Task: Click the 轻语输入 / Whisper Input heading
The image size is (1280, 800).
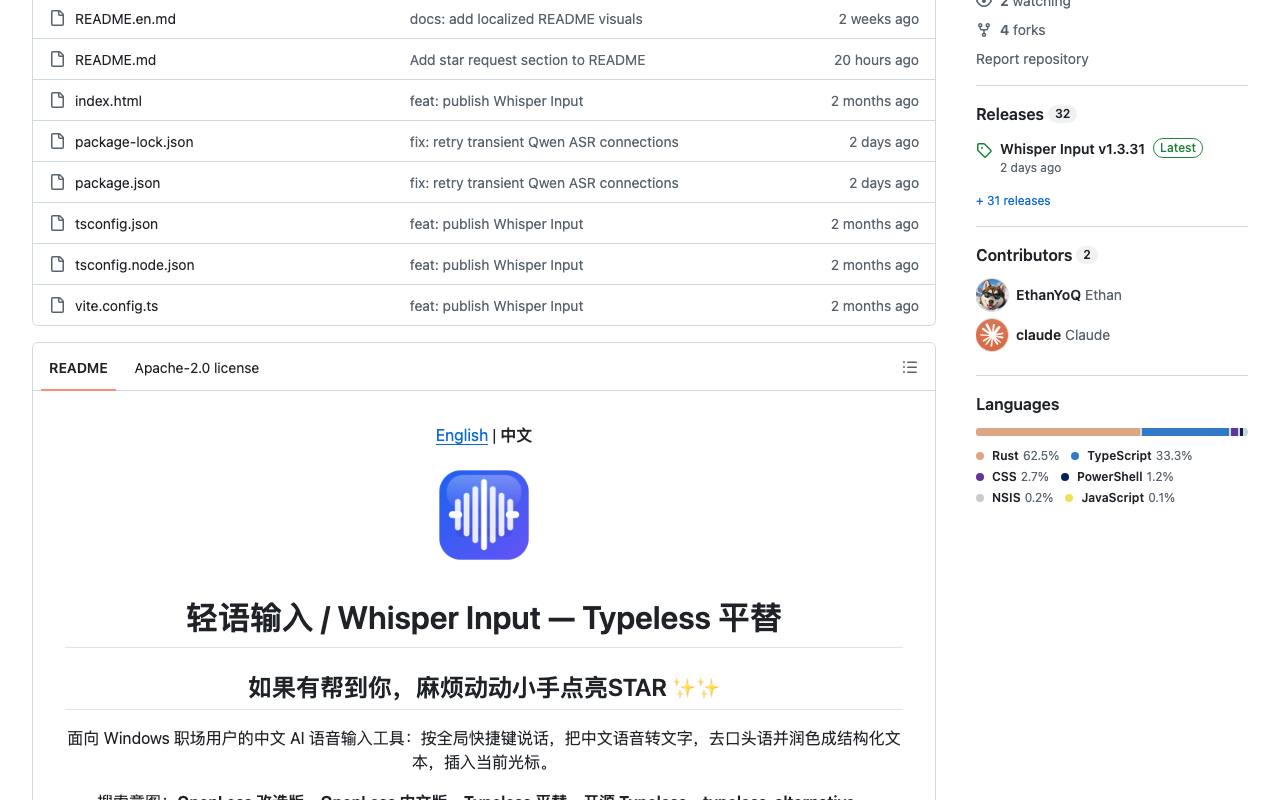Action: click(484, 618)
